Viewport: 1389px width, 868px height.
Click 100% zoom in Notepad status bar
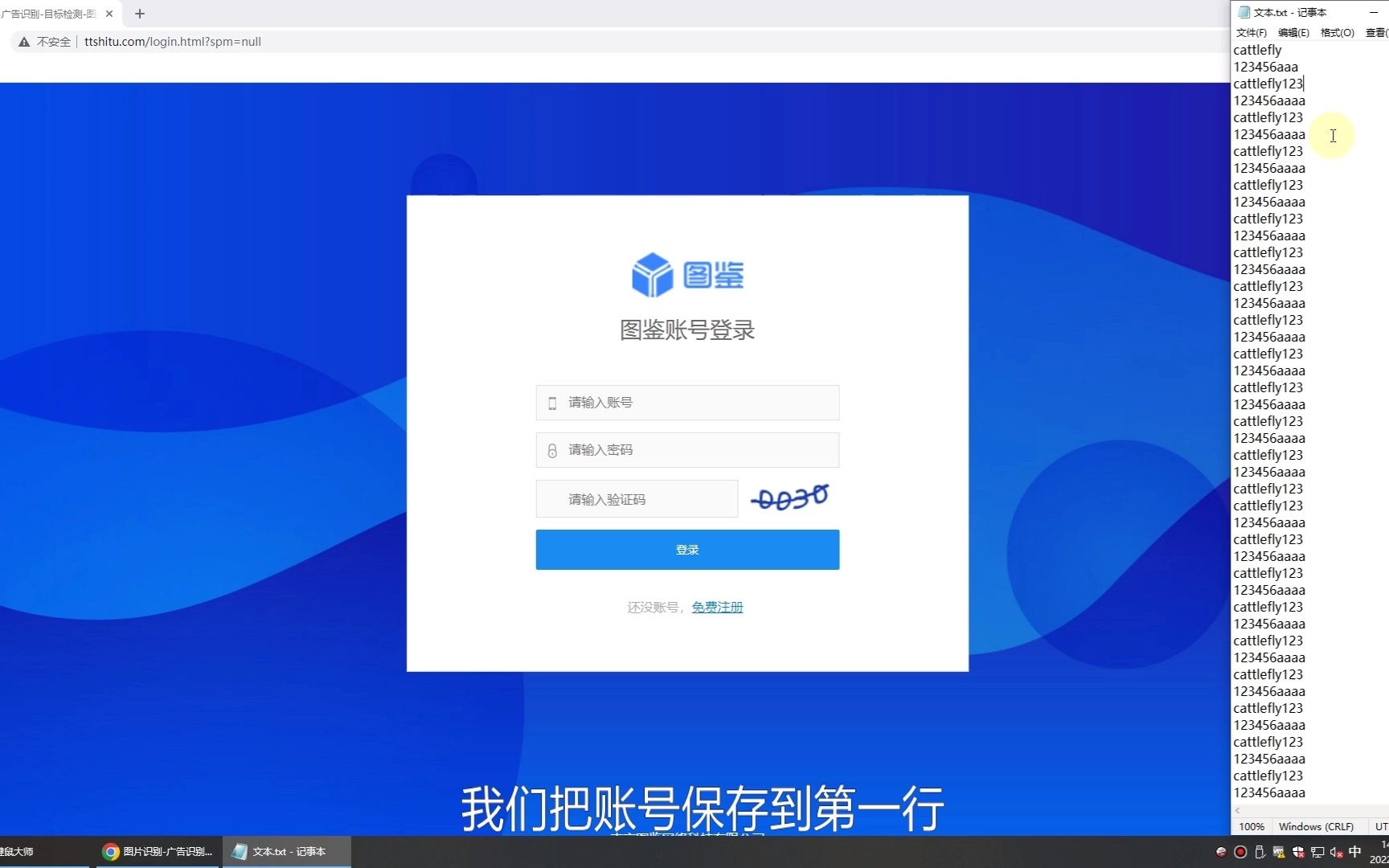(1252, 826)
